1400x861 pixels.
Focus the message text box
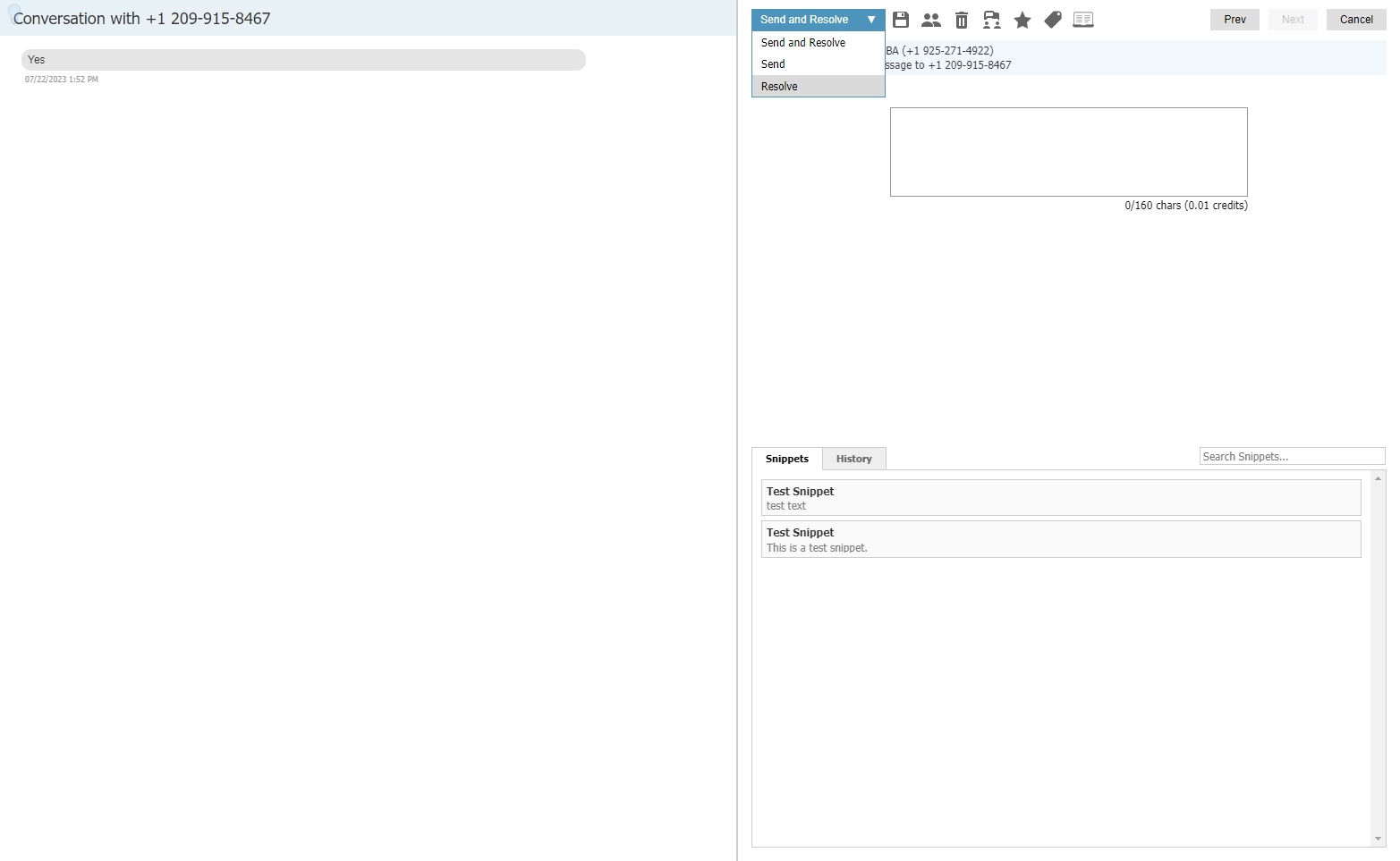[1069, 152]
